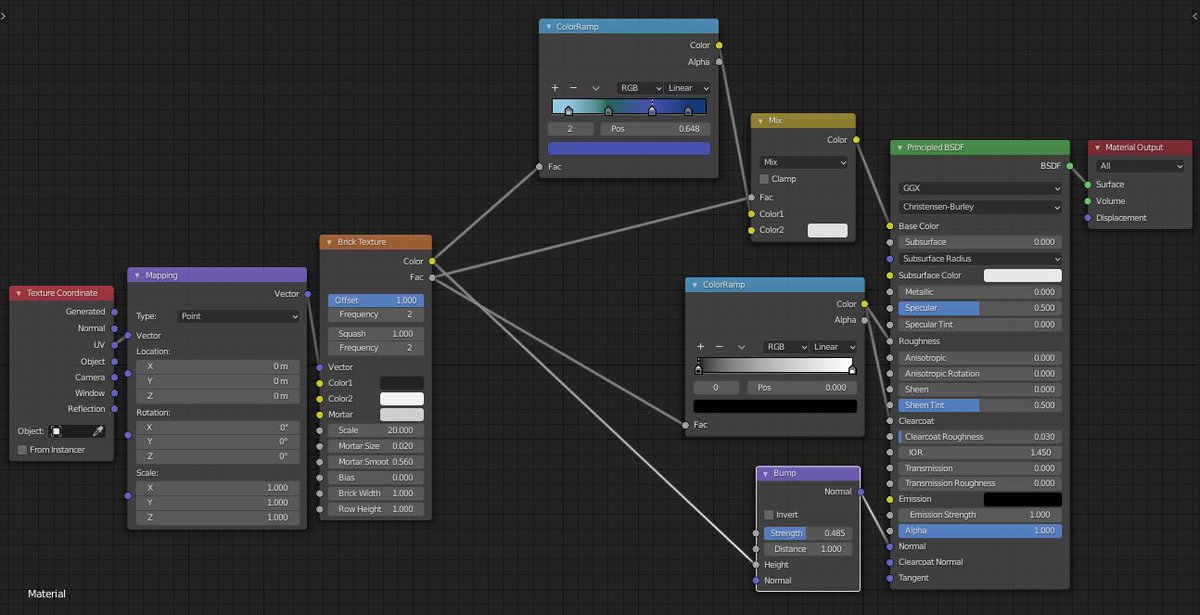This screenshot has height=615, width=1200.
Task: Click the Specular 0.500 slider
Action: point(980,308)
